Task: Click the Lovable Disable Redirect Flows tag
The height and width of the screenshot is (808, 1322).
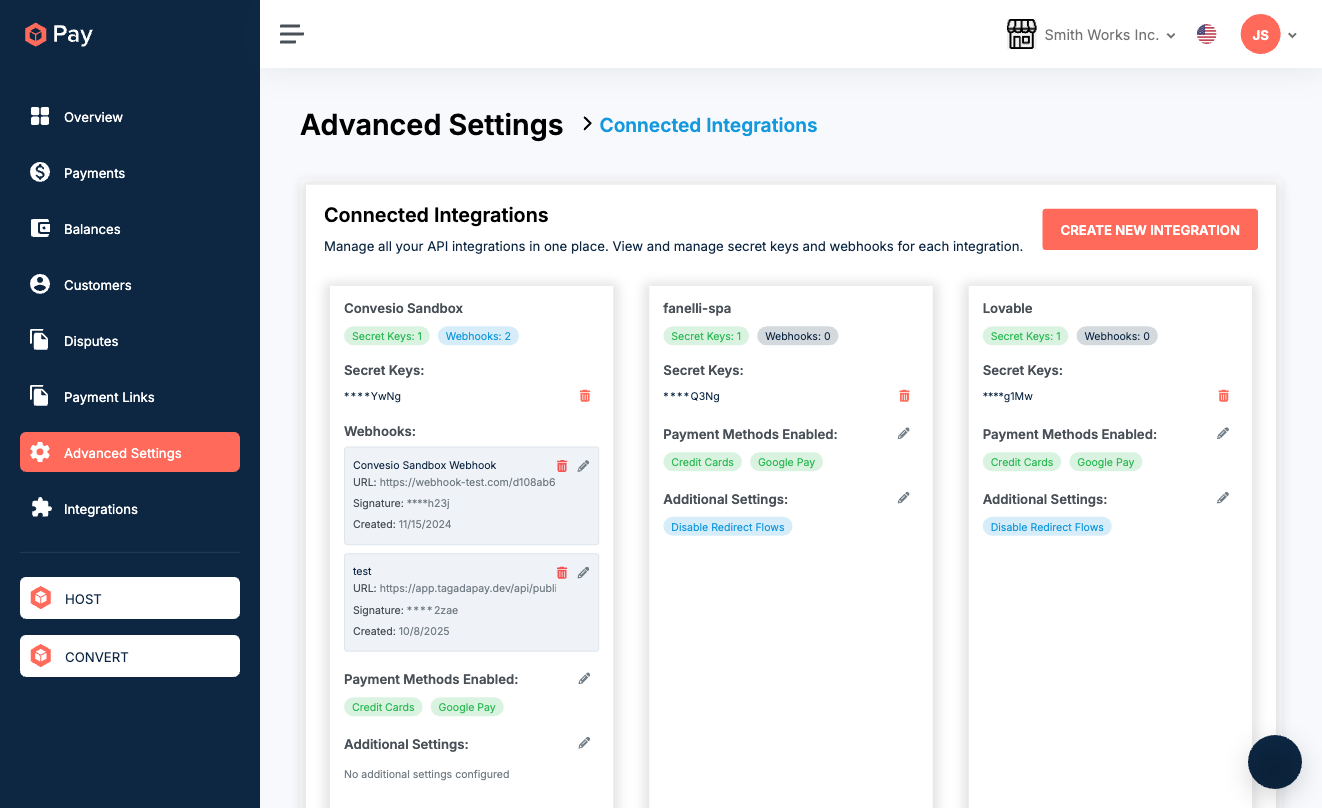Action: point(1047,527)
